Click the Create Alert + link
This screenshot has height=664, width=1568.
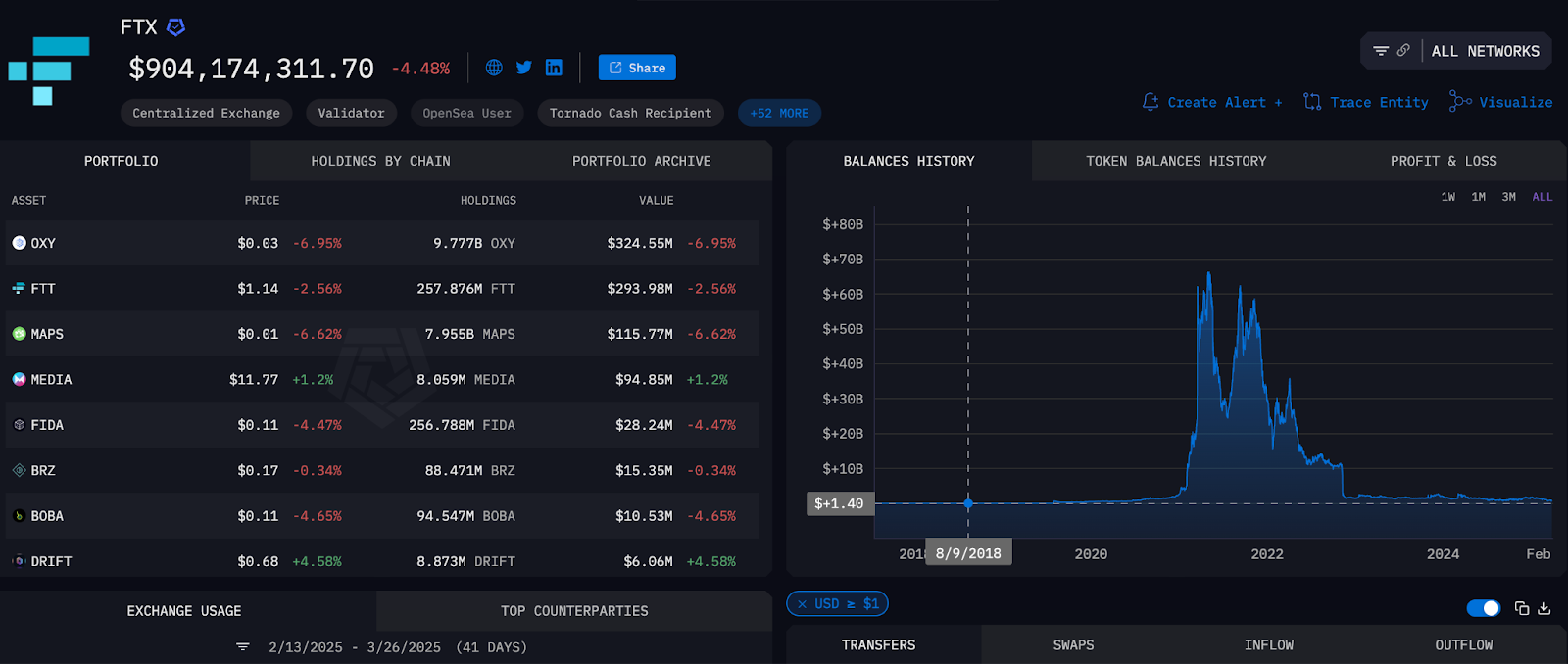[x=1212, y=102]
